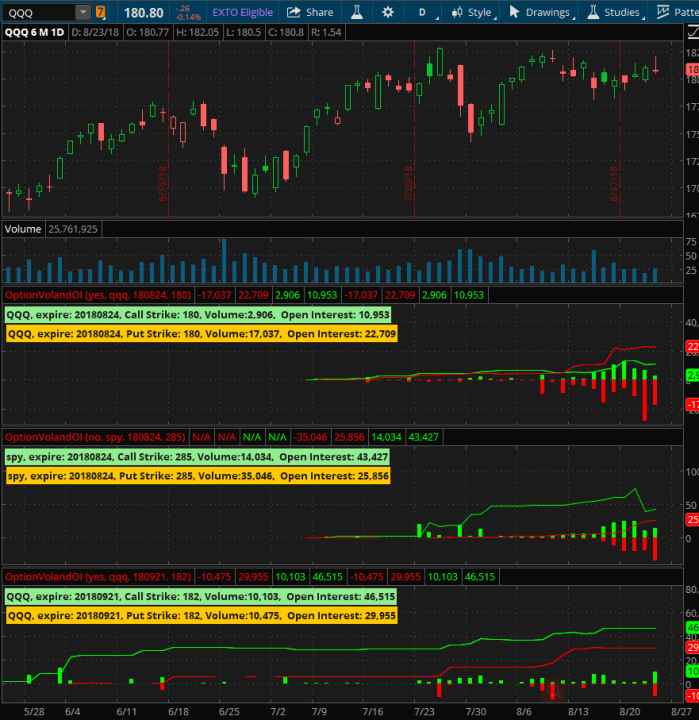Click the tallest blue volume bar near 6/25
Viewport: 699px width, 720px height.
224,260
